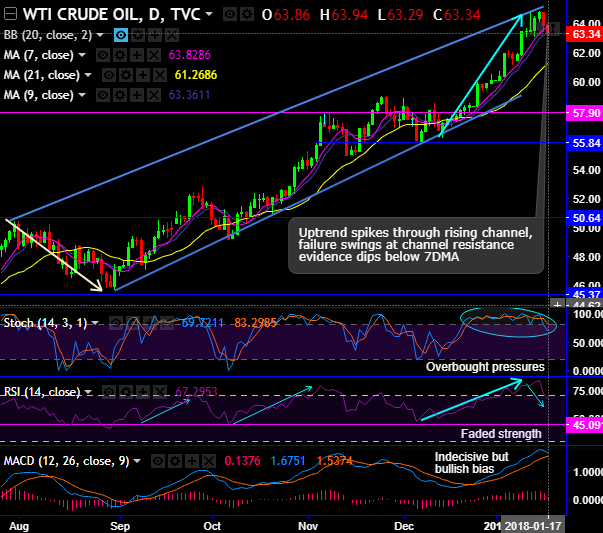Screen dimensions: 603x533
Task: Click the Sep marker on the time axis
Action: [x=120, y=526]
